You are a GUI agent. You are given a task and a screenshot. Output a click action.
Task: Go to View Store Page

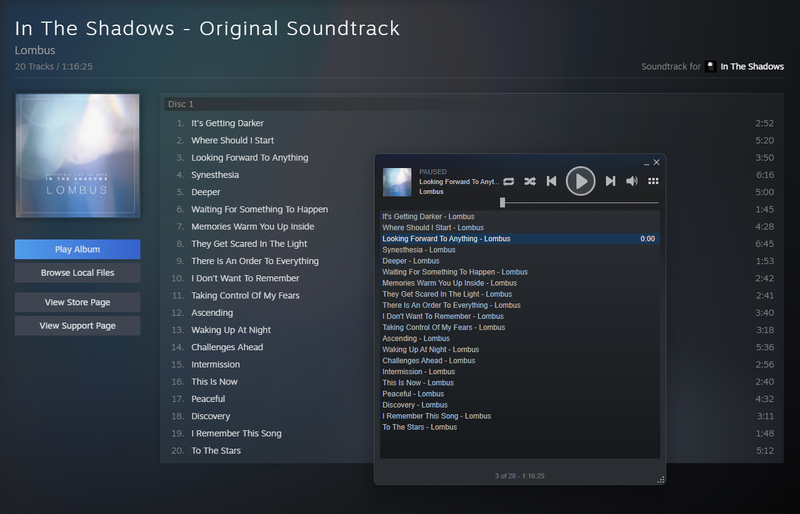(x=77, y=302)
